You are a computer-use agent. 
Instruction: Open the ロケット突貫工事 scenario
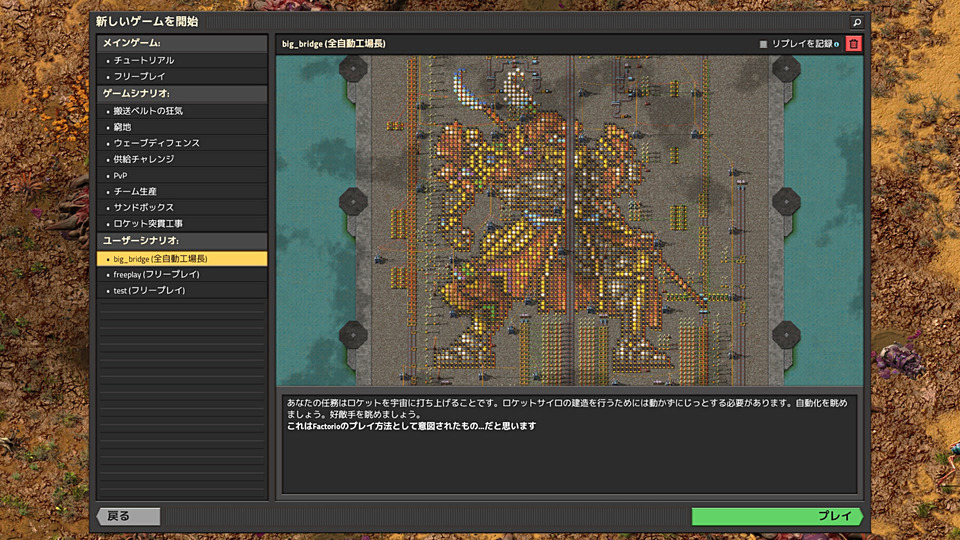[182, 223]
